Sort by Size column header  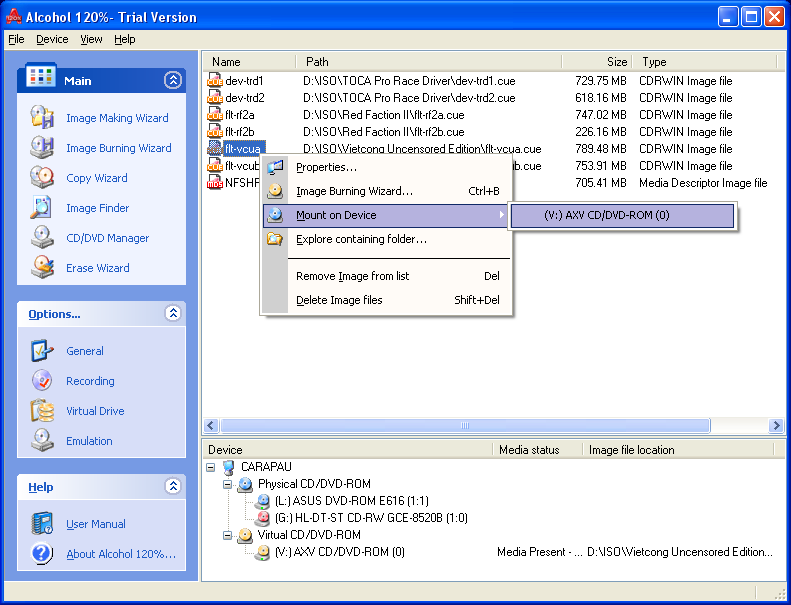pos(596,62)
